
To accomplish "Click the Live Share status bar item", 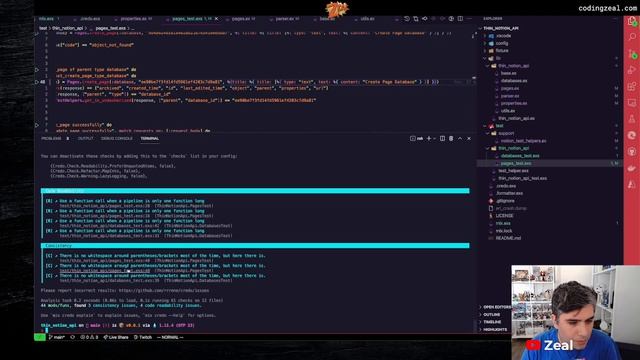I will 116,338.
